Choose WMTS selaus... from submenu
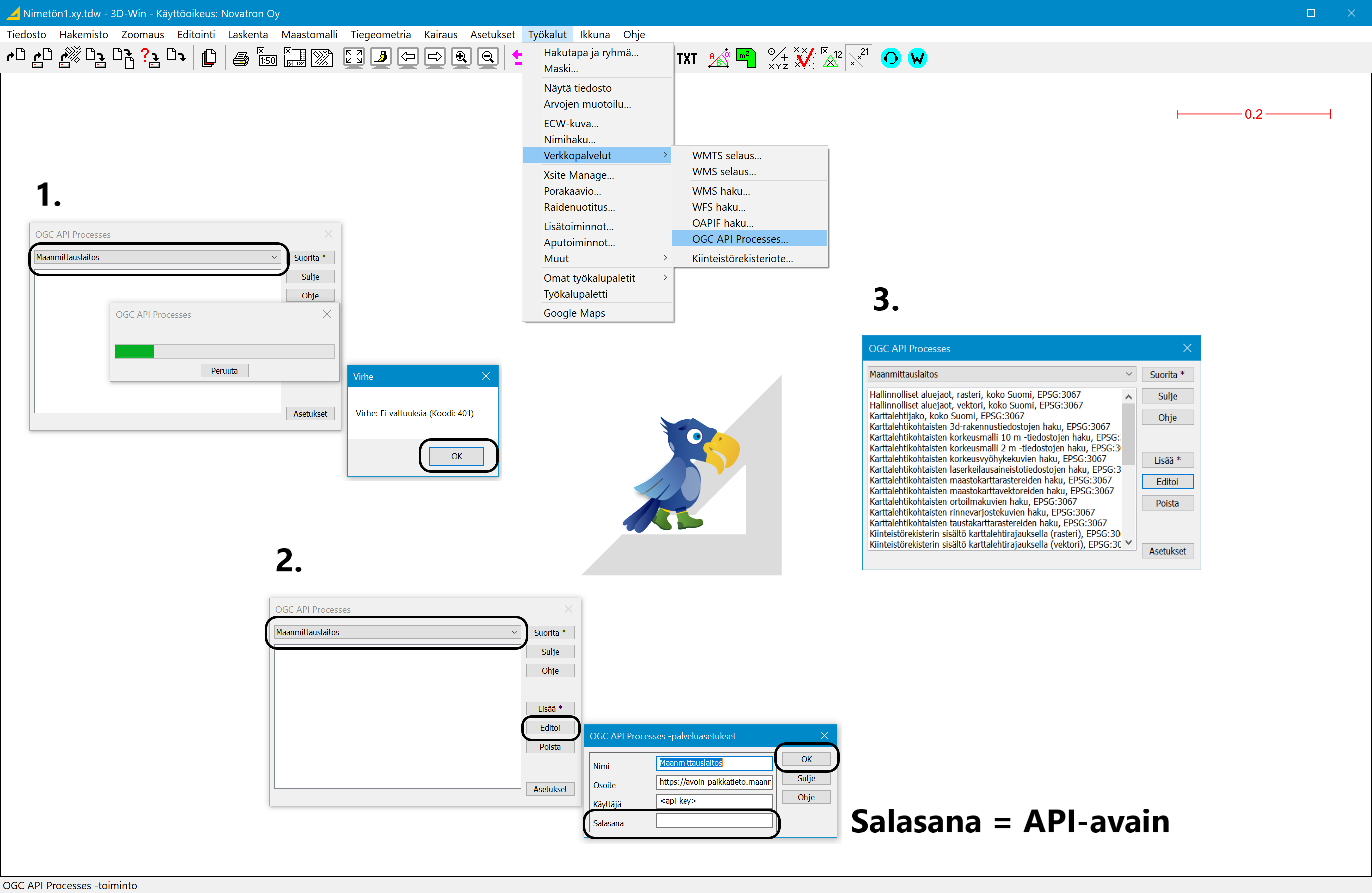This screenshot has width=1372, height=893. 726,156
